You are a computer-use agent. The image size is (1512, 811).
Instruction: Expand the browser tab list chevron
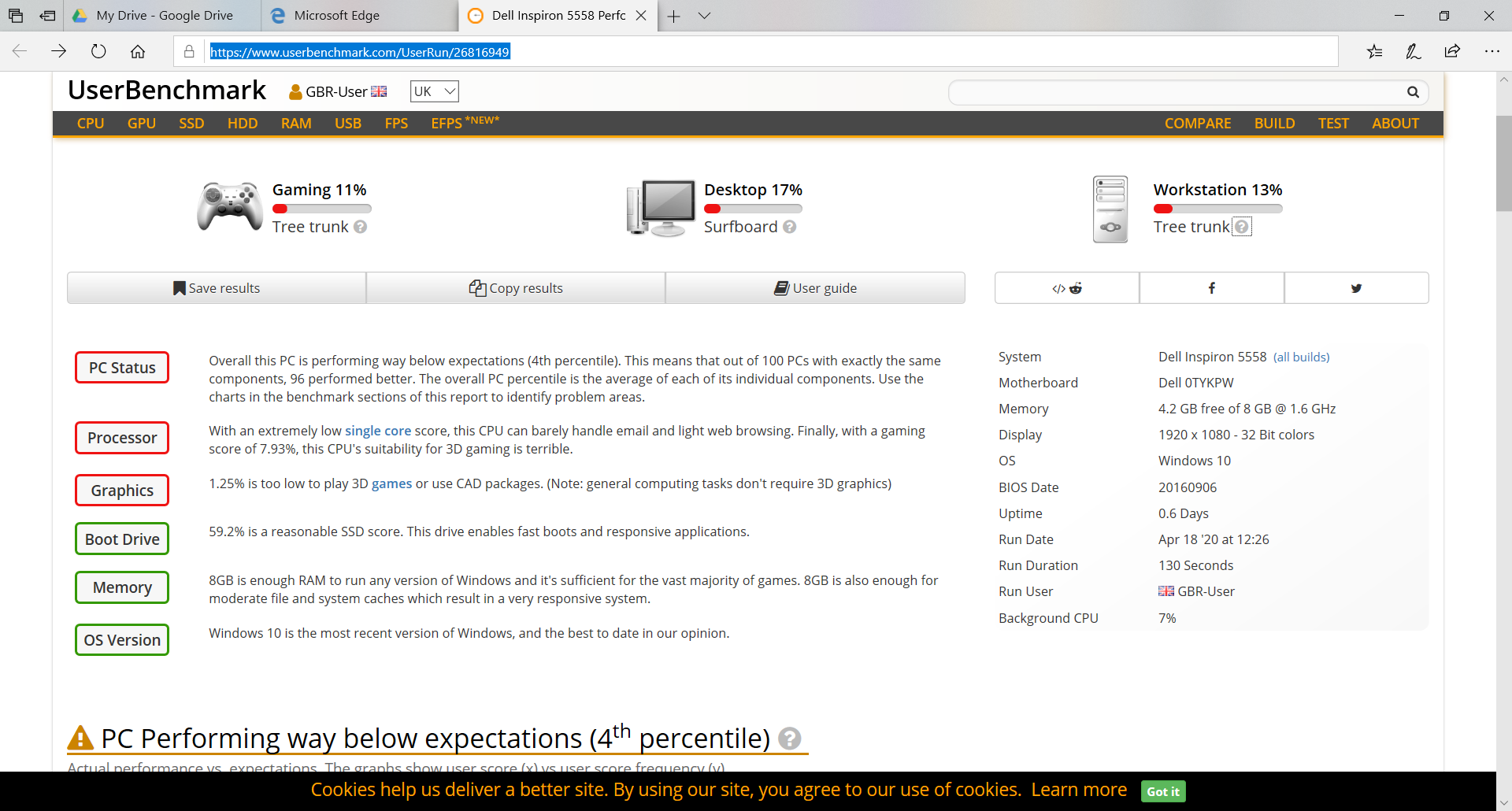[704, 16]
